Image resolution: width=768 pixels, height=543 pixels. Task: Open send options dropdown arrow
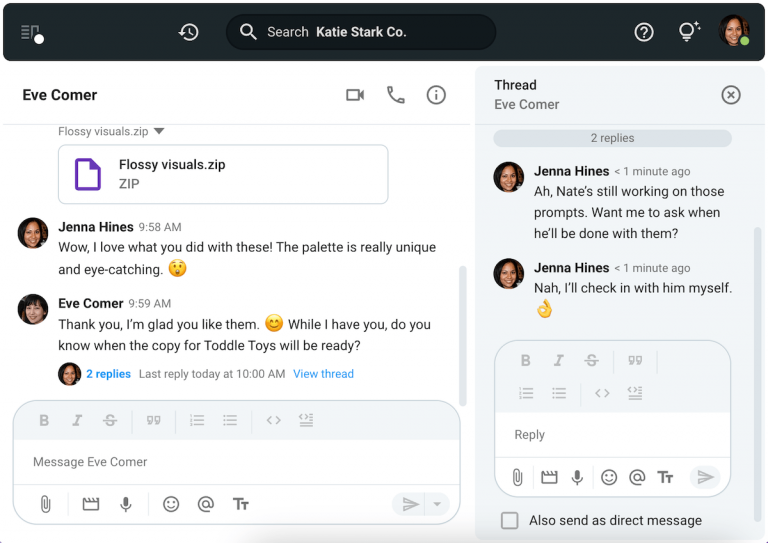(437, 504)
